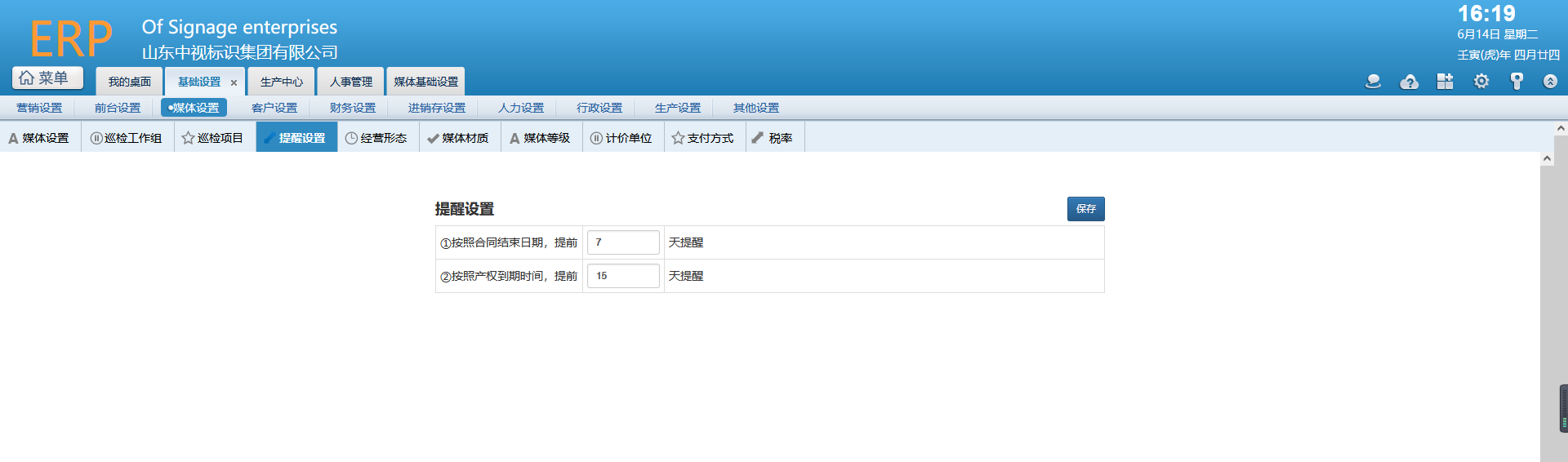Open 生产设置 menu
1568x462 pixels.
(678, 108)
